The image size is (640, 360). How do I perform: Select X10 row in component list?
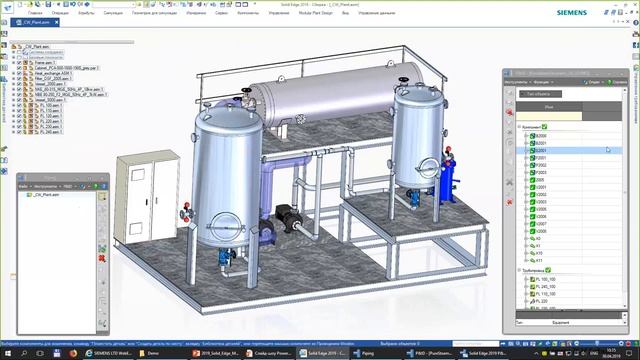point(569,253)
